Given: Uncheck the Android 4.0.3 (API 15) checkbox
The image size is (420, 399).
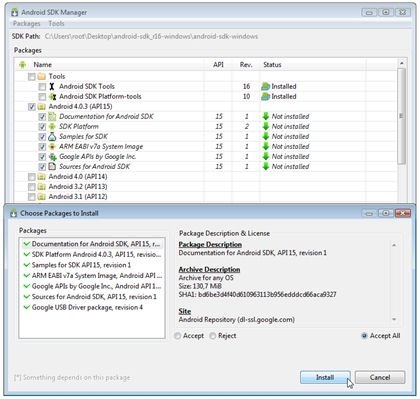Looking at the screenshot, I should pos(32,107).
